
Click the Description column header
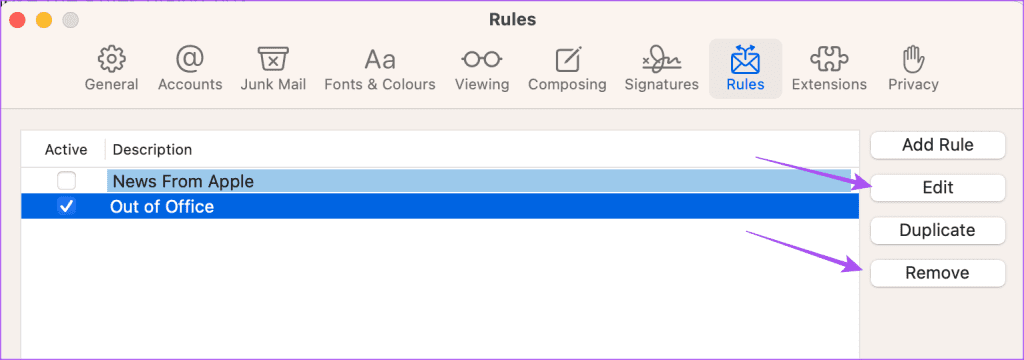[152, 150]
